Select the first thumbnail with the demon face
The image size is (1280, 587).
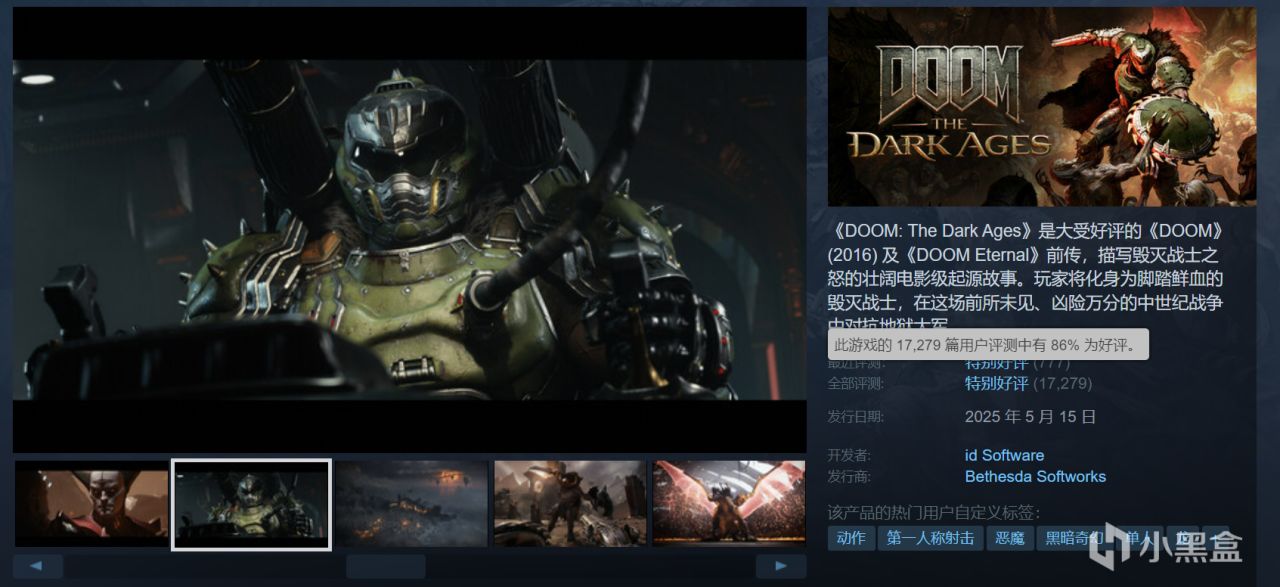91,503
